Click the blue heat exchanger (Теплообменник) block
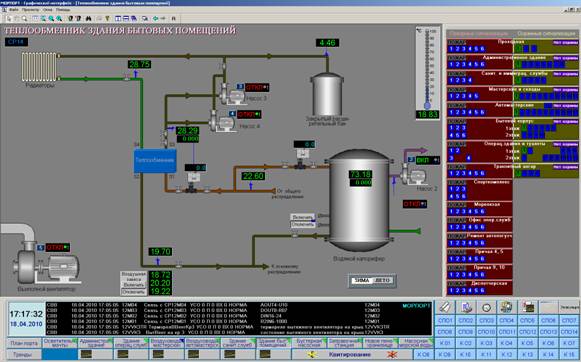581x362 pixels. click(x=155, y=160)
